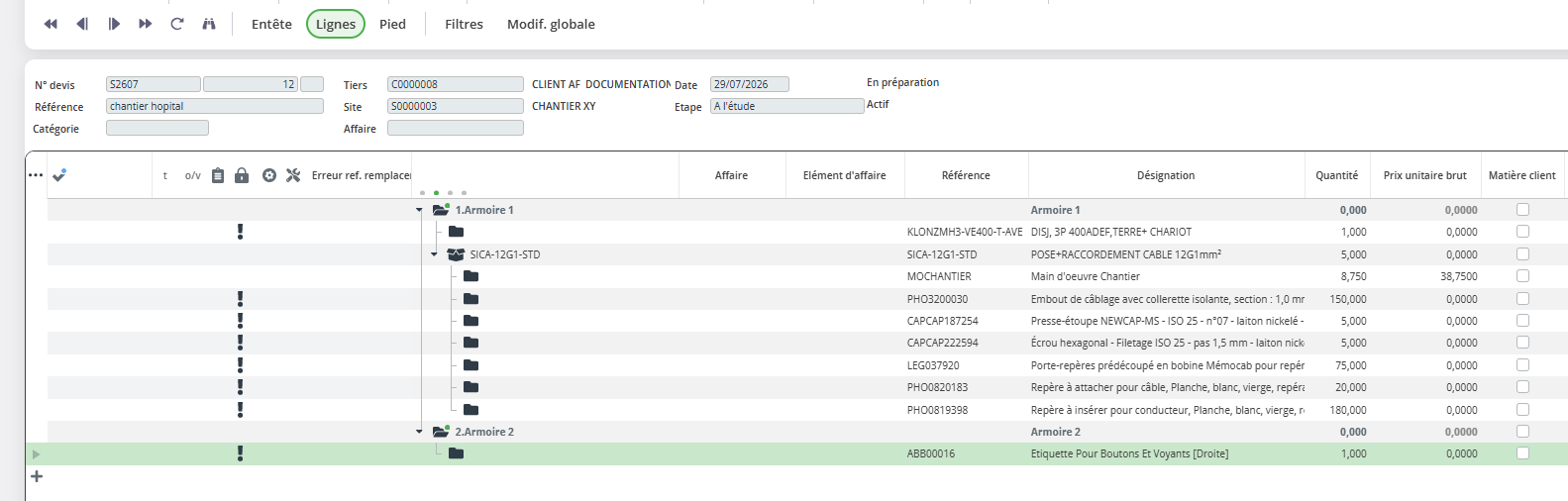Check Matière client for MOCHANTIER row
This screenshot has width=1568, height=501.
pyautogui.click(x=1522, y=276)
